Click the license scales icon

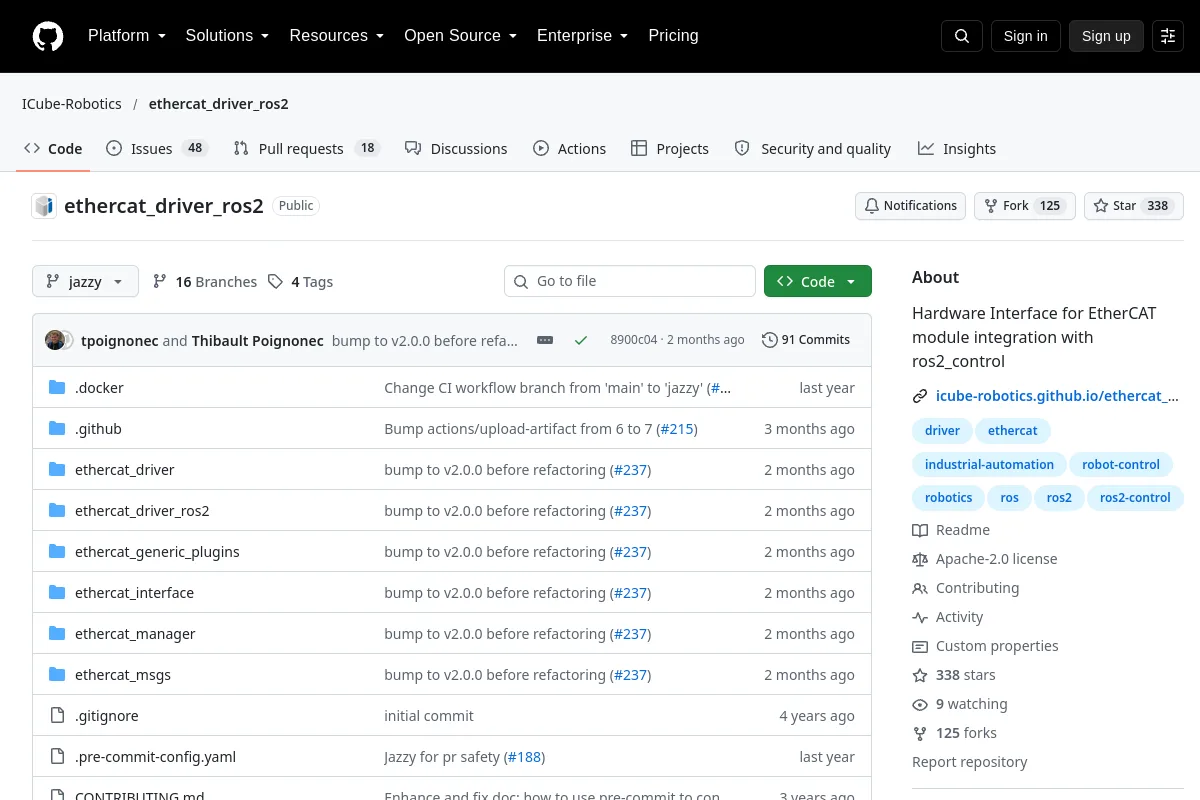coord(920,559)
